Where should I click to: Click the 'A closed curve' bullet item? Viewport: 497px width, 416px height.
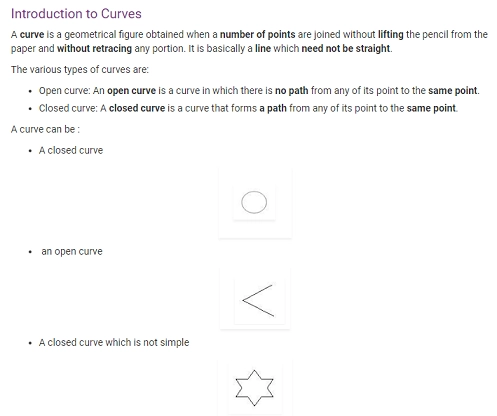[71, 150]
